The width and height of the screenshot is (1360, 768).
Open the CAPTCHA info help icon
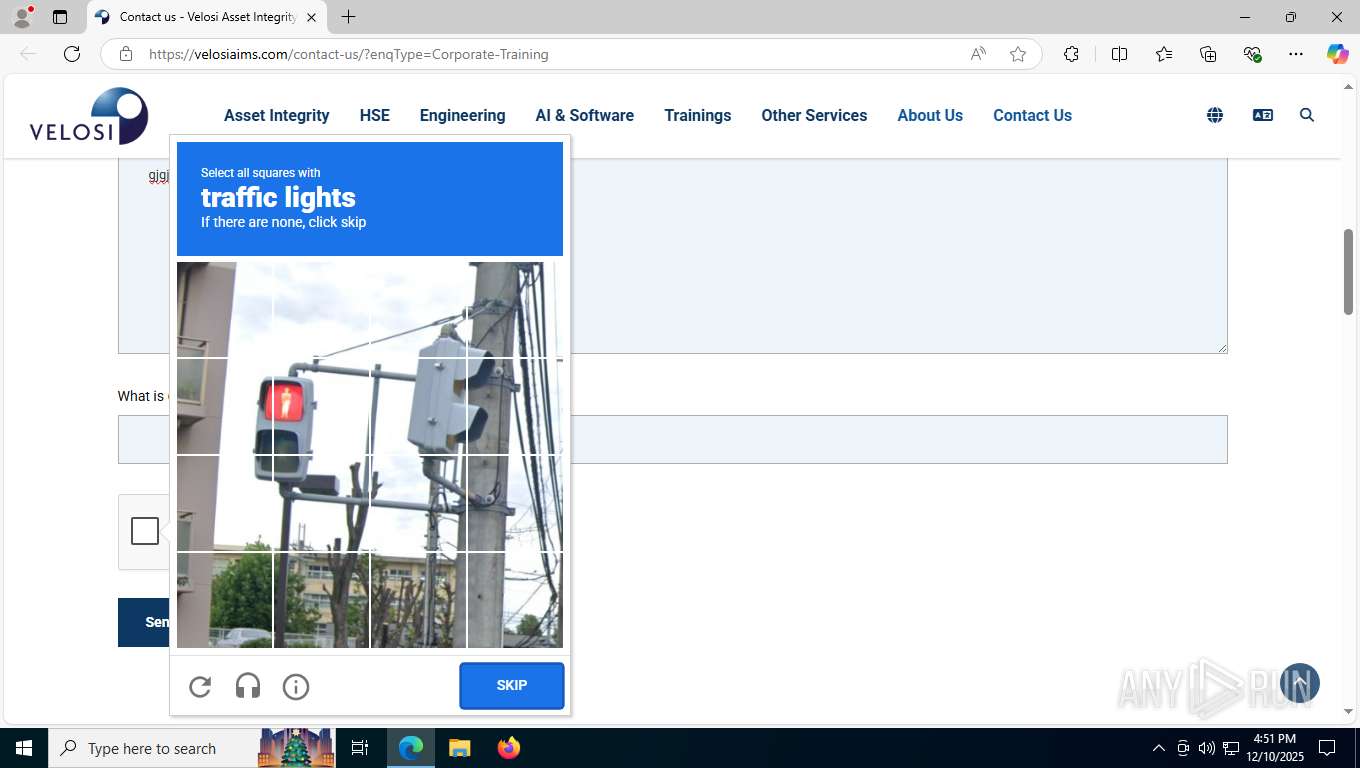click(296, 686)
